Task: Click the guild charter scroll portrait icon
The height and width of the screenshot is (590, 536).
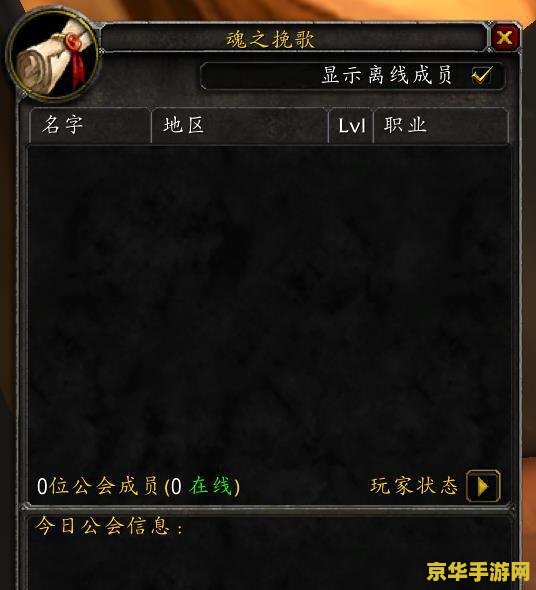Action: point(53,55)
